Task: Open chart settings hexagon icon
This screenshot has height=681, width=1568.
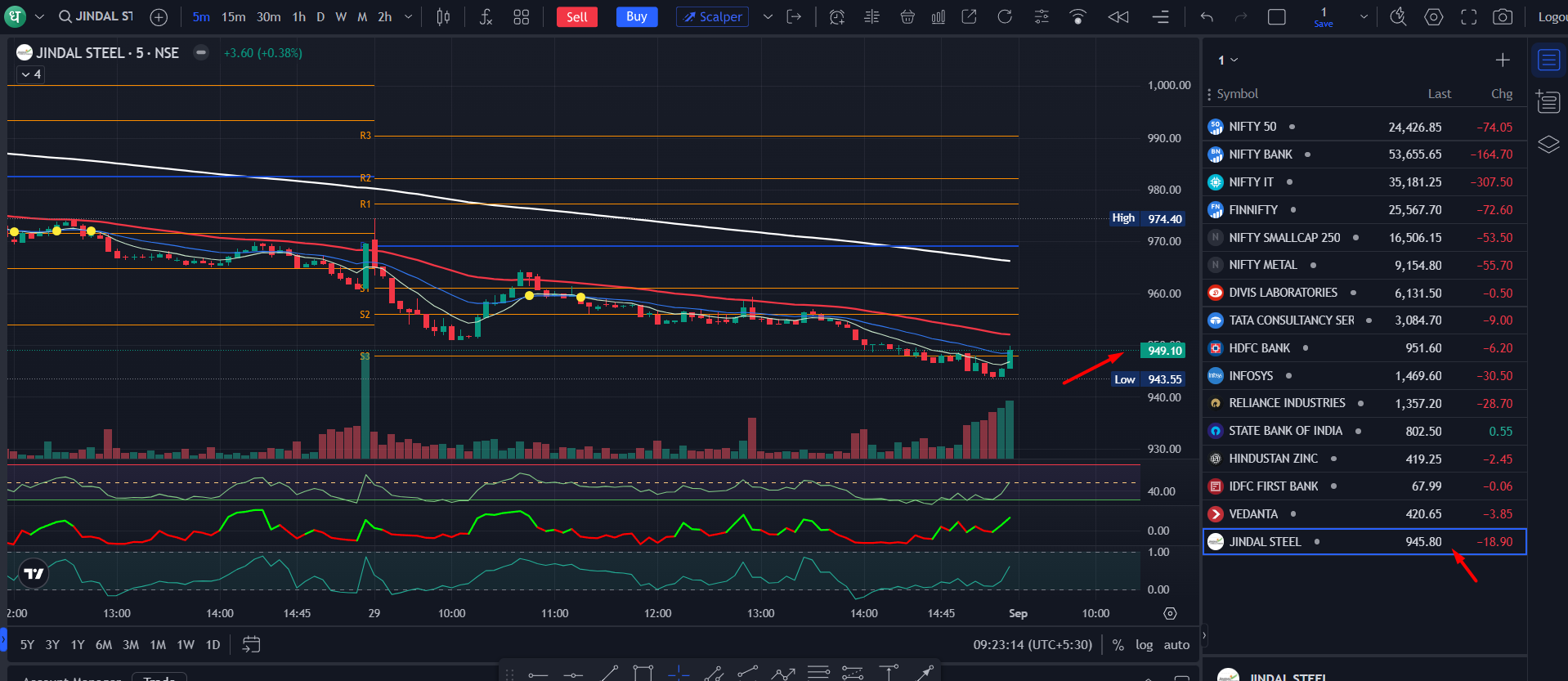Action: (x=1434, y=16)
